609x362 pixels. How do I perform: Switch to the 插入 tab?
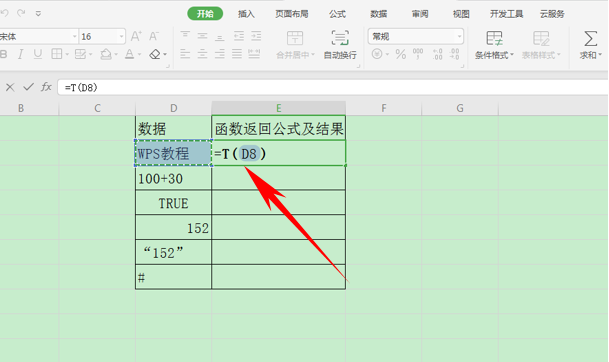[x=246, y=14]
